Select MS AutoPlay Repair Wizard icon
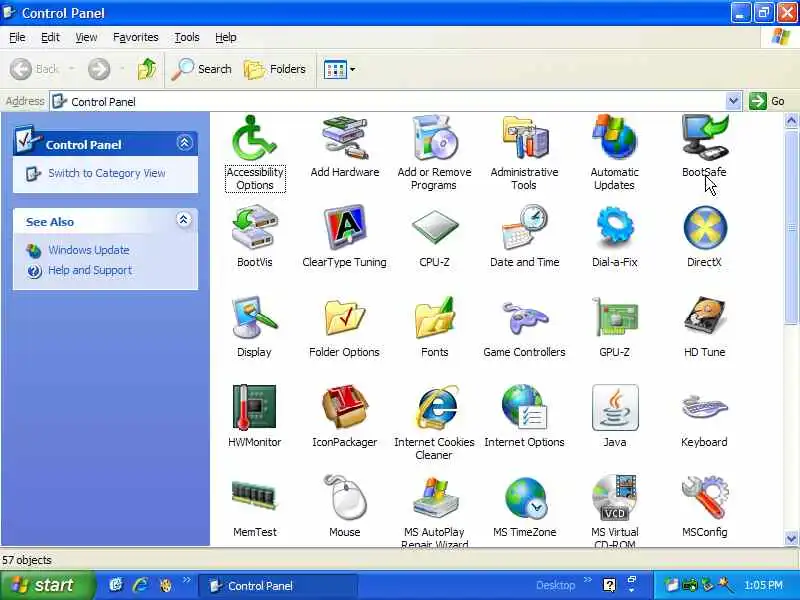Viewport: 800px width, 600px height. 434,497
